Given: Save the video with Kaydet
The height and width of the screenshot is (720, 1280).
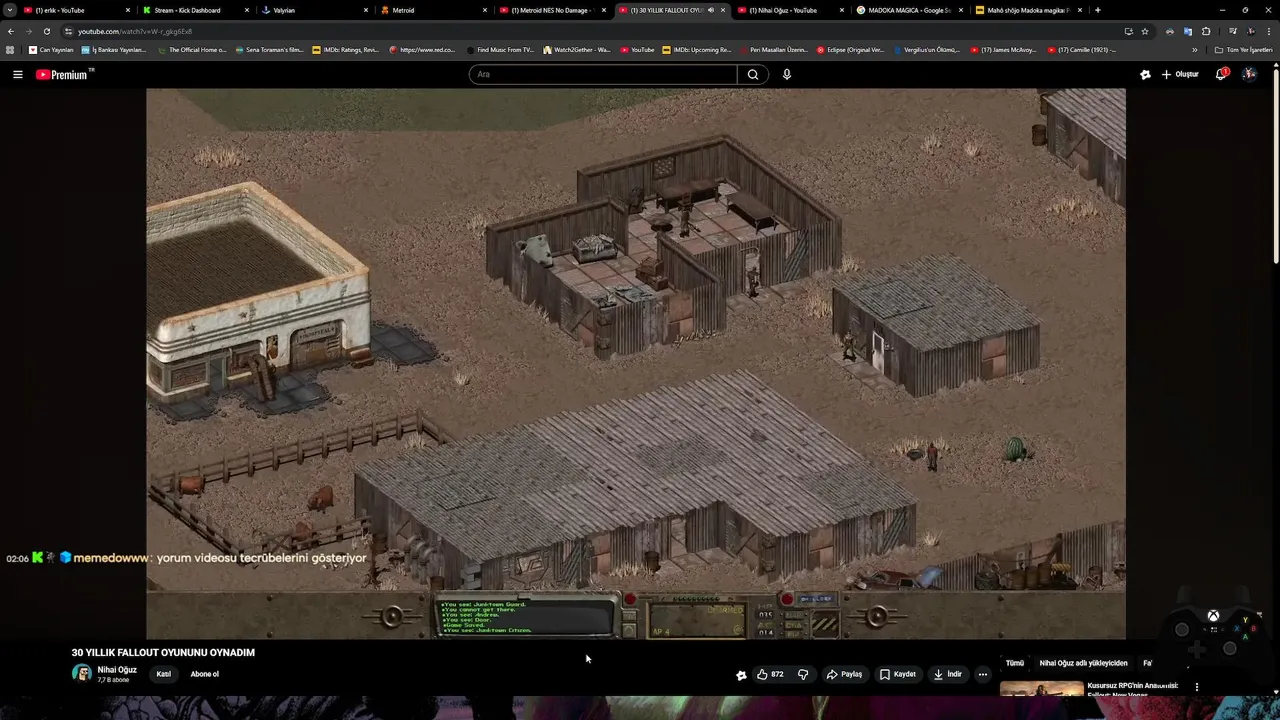Looking at the screenshot, I should (x=898, y=674).
